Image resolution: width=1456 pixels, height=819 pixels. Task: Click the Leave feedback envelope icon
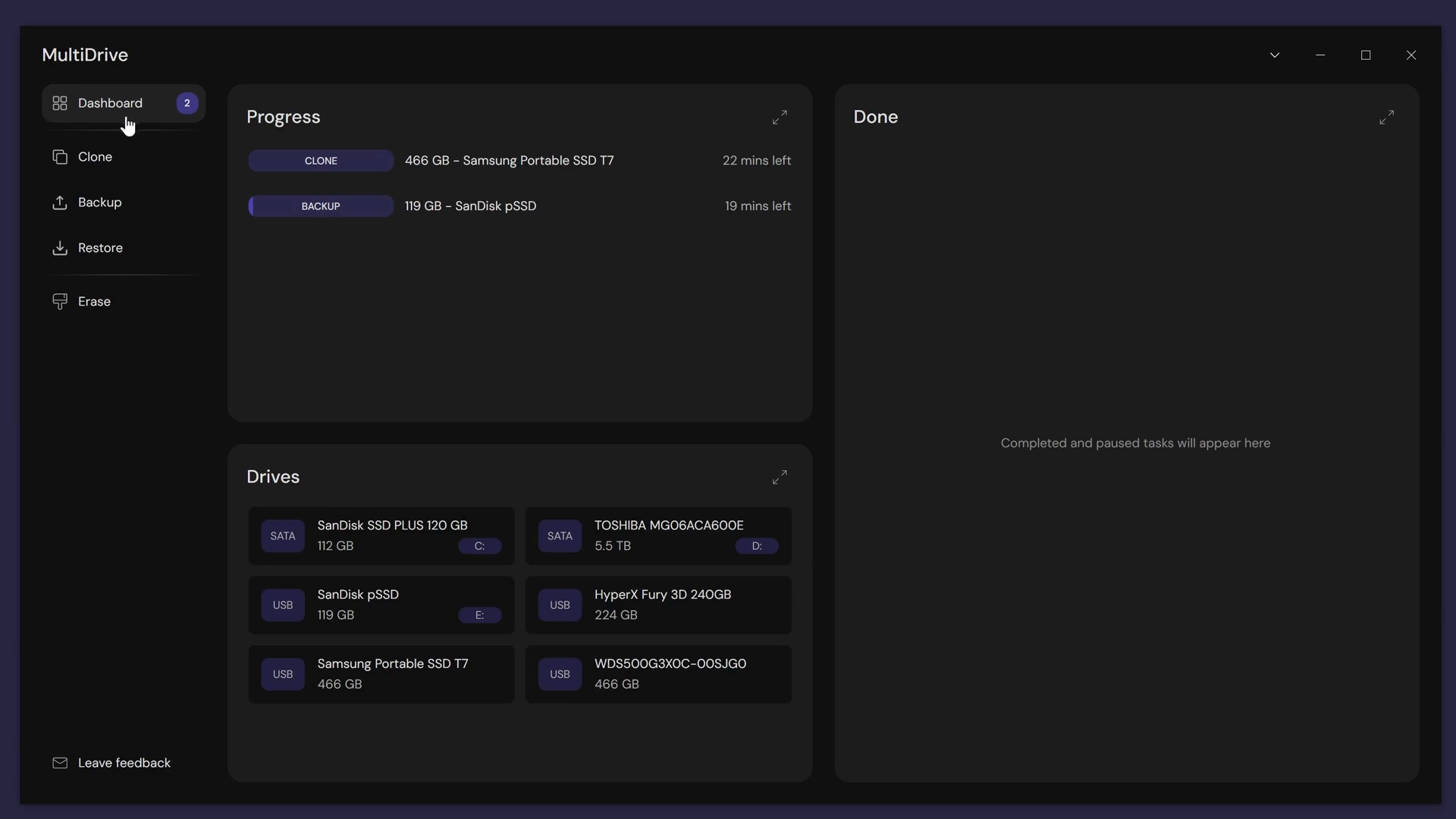[60, 763]
